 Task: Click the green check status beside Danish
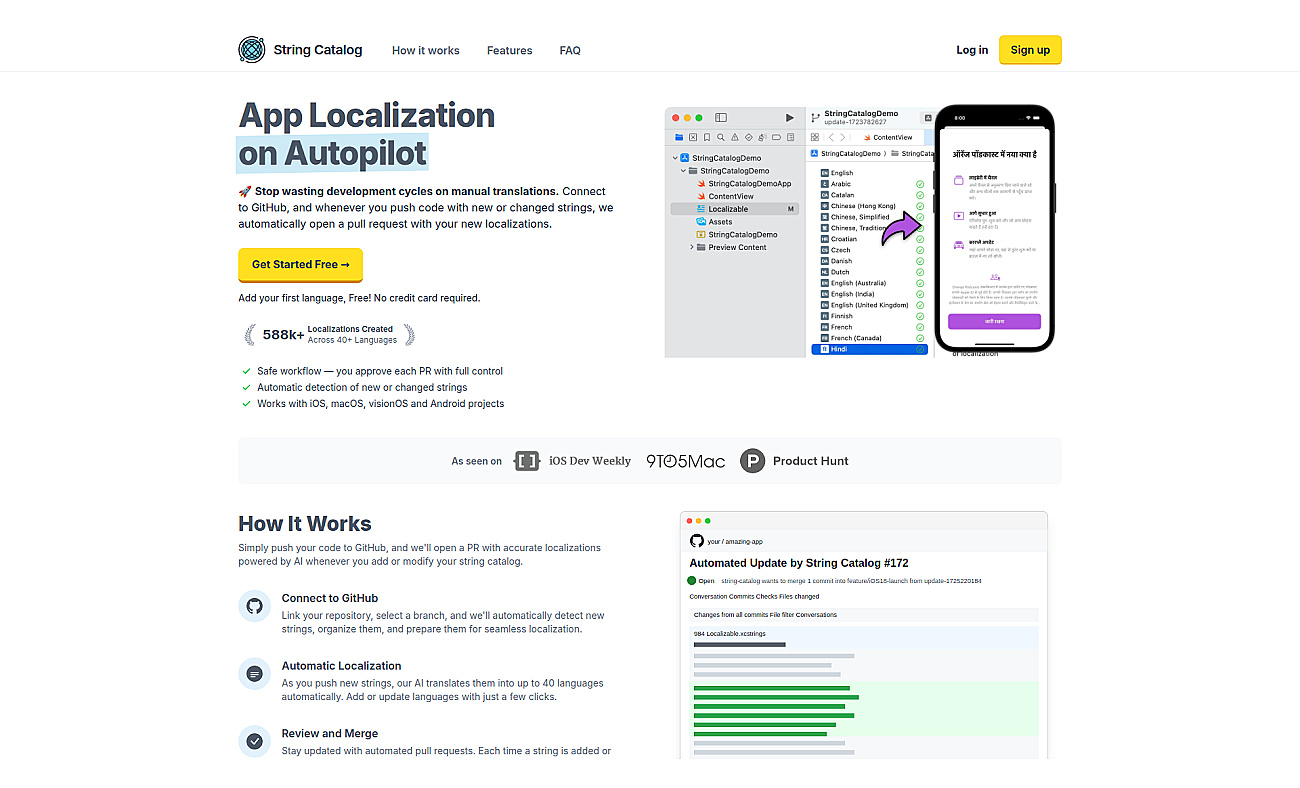coord(920,261)
